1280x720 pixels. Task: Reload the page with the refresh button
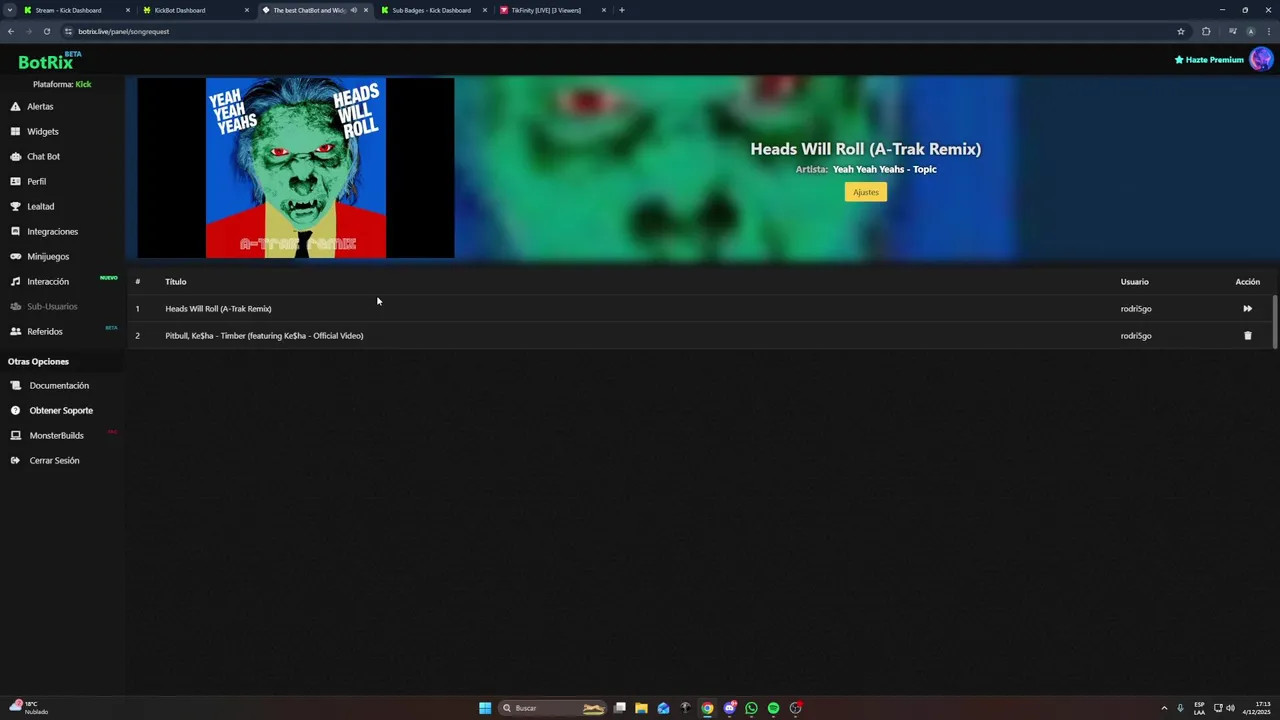point(46,31)
